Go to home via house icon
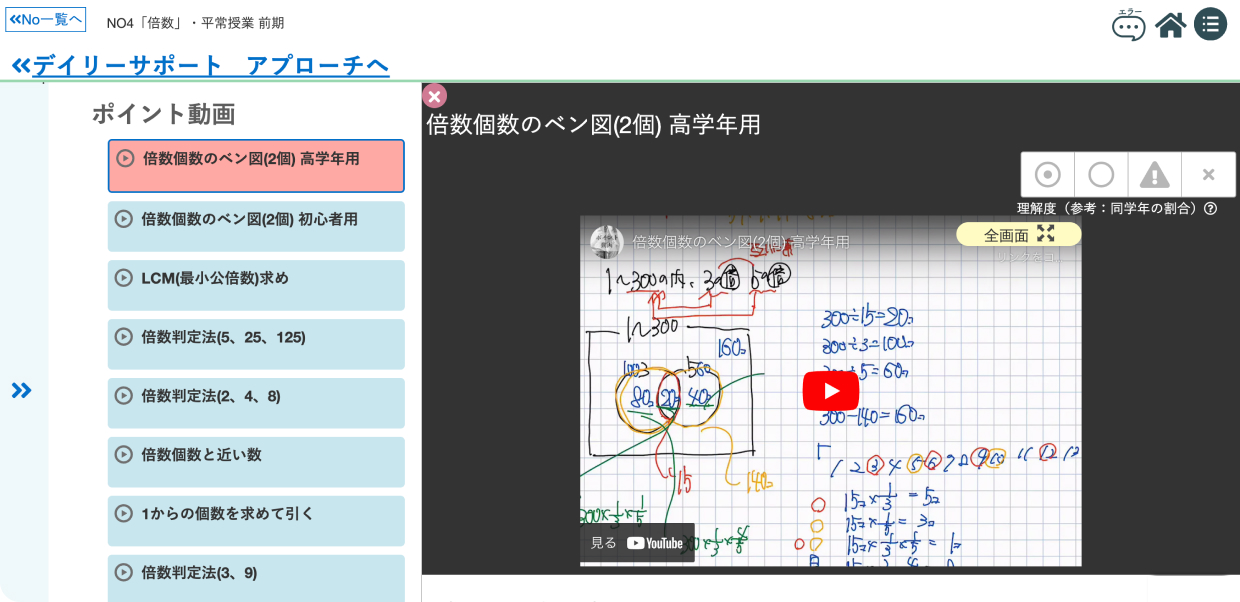Screen dimensions: 1240x602 click(x=1170, y=24)
